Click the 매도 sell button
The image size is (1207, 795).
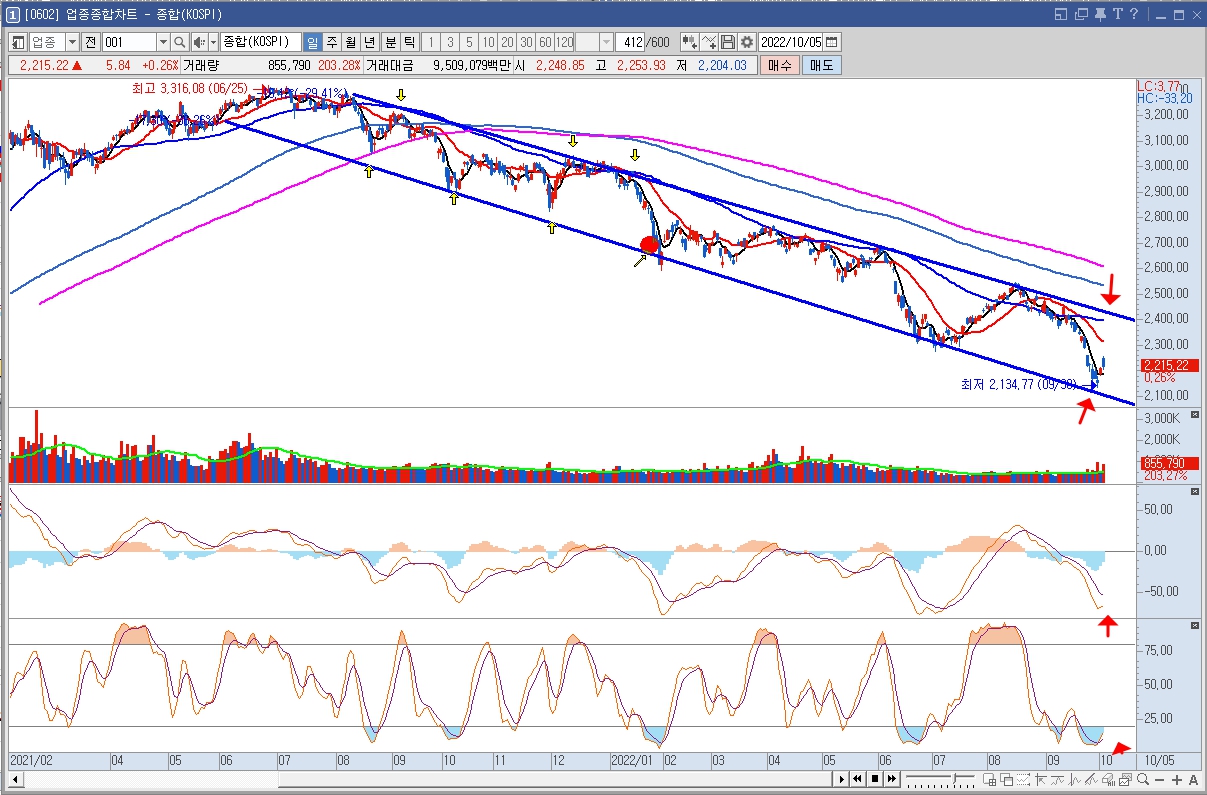[821, 65]
